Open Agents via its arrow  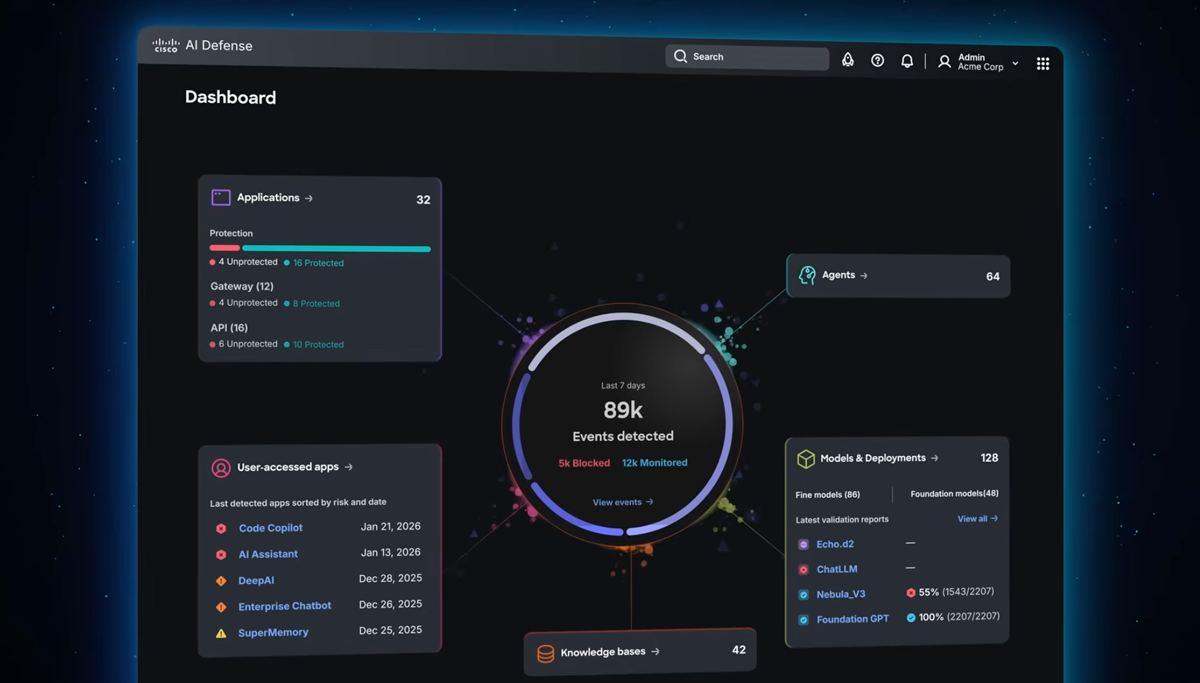point(864,275)
